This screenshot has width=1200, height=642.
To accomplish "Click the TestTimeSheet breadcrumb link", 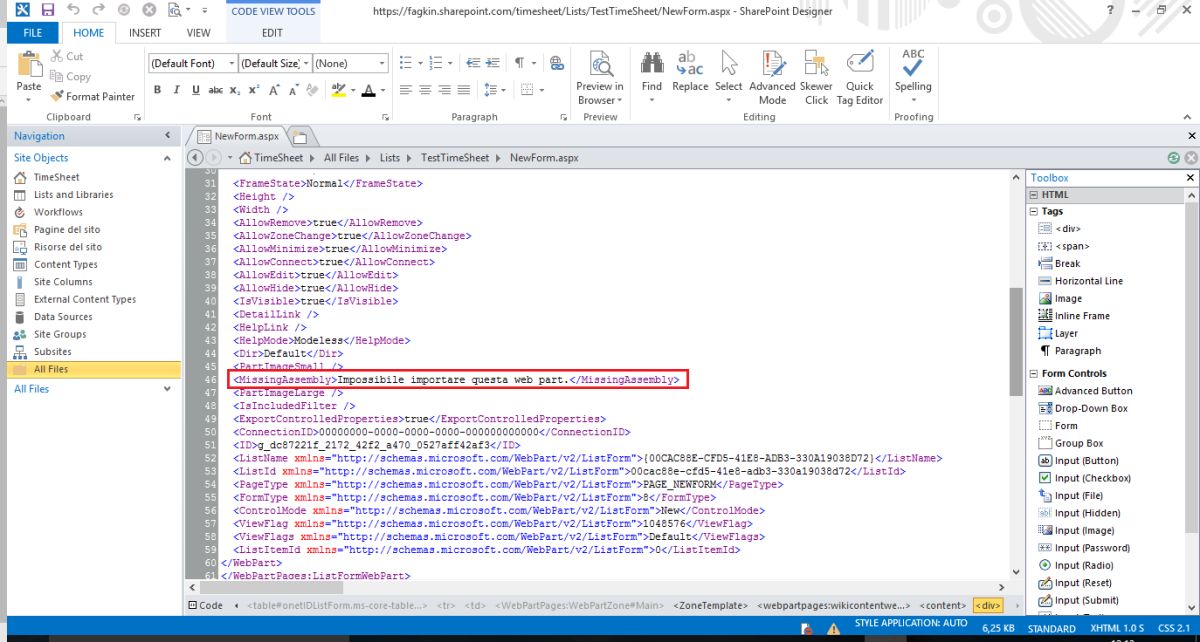I will click(455, 158).
